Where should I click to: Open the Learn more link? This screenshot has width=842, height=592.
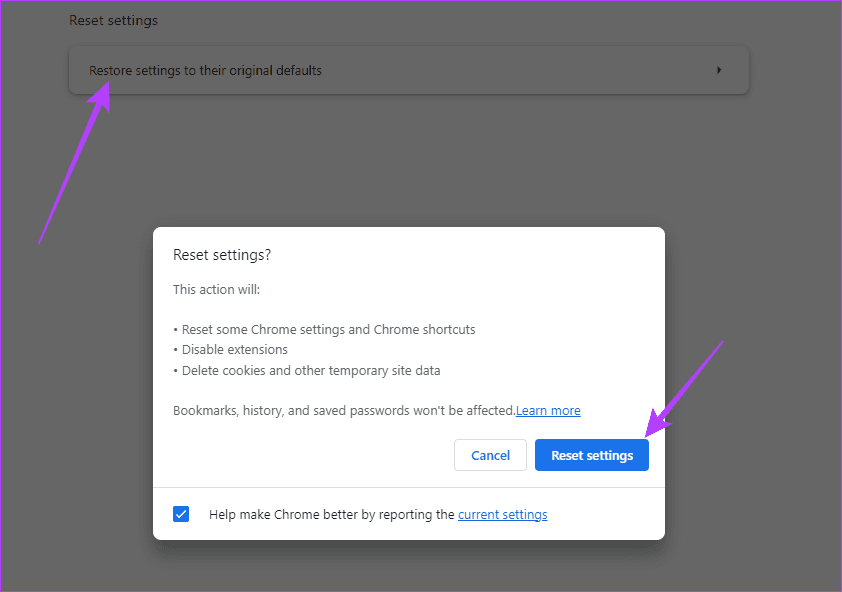[x=548, y=411]
